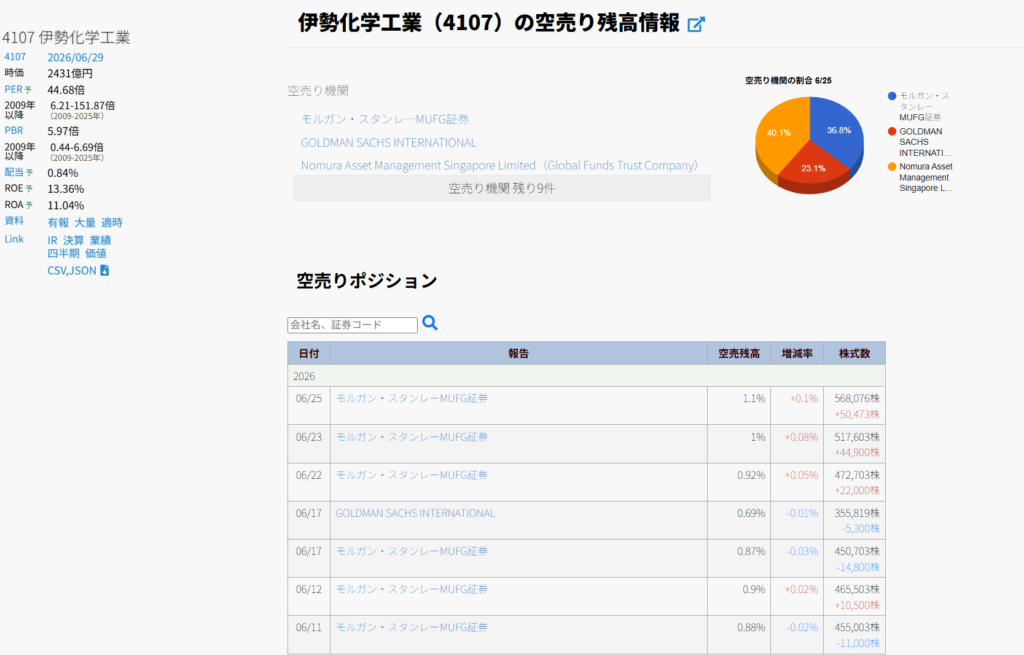Open the IR link
The width and height of the screenshot is (1024, 655).
52,240
